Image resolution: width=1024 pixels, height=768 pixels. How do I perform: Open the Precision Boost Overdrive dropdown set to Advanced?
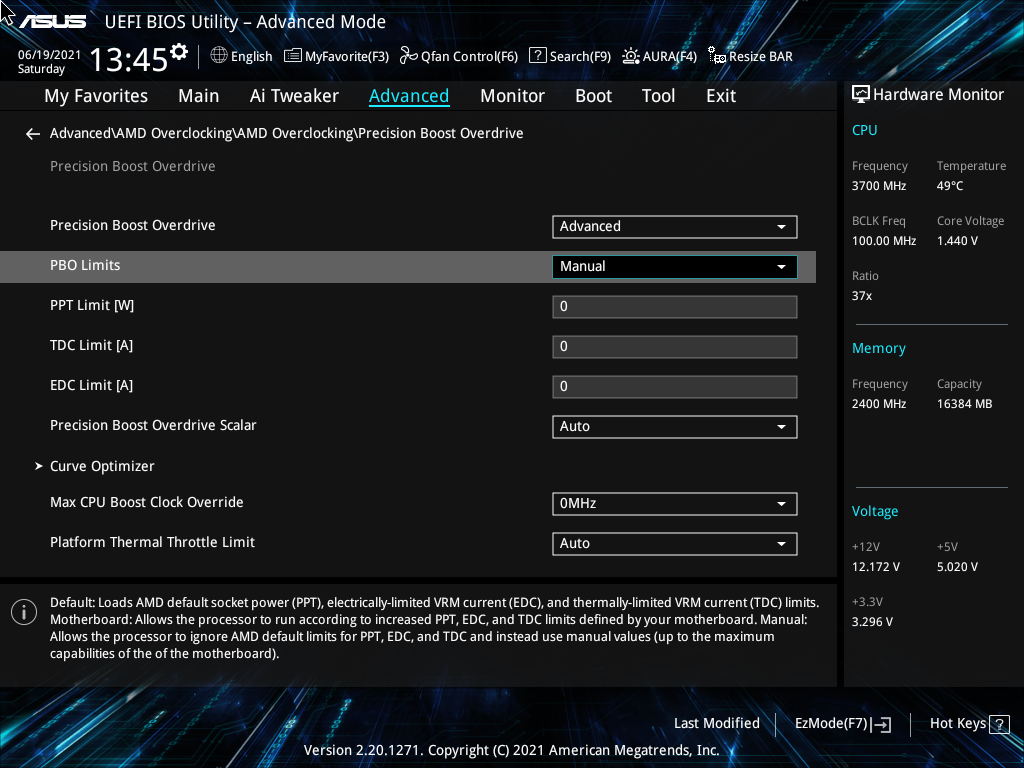(x=675, y=227)
